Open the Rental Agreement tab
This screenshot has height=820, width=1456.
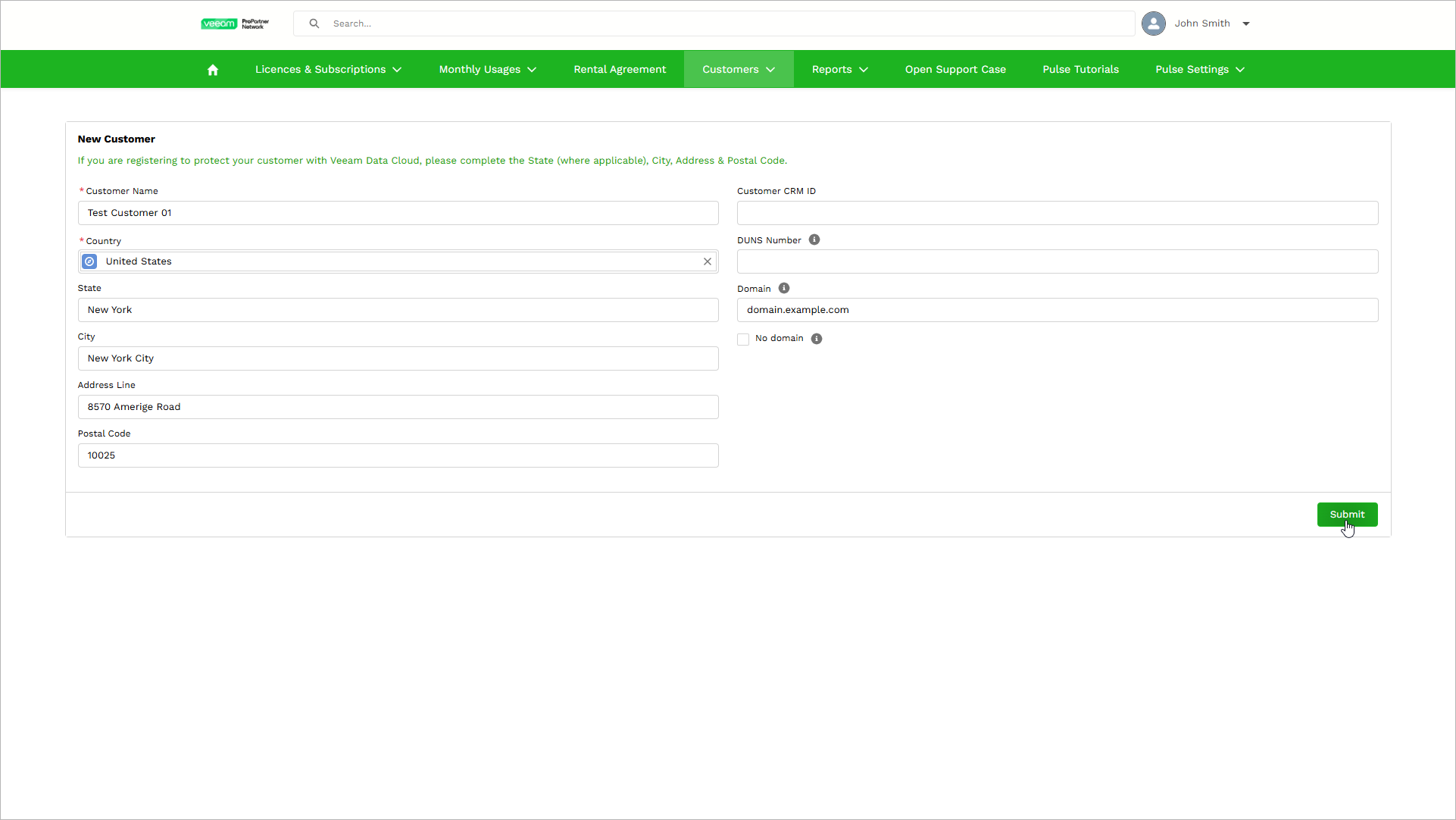point(620,70)
